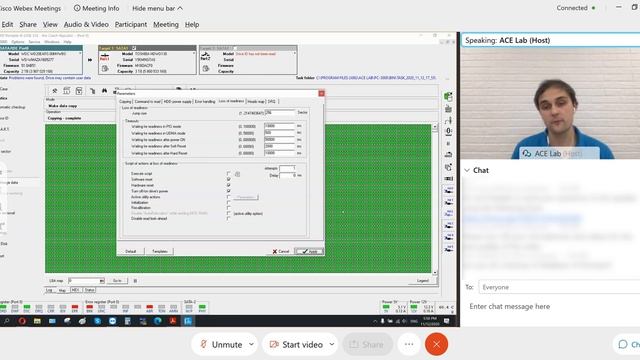Viewport: 640px width, 360px height.
Task: Toggle the Hardware reset checkbox
Action: [229, 185]
